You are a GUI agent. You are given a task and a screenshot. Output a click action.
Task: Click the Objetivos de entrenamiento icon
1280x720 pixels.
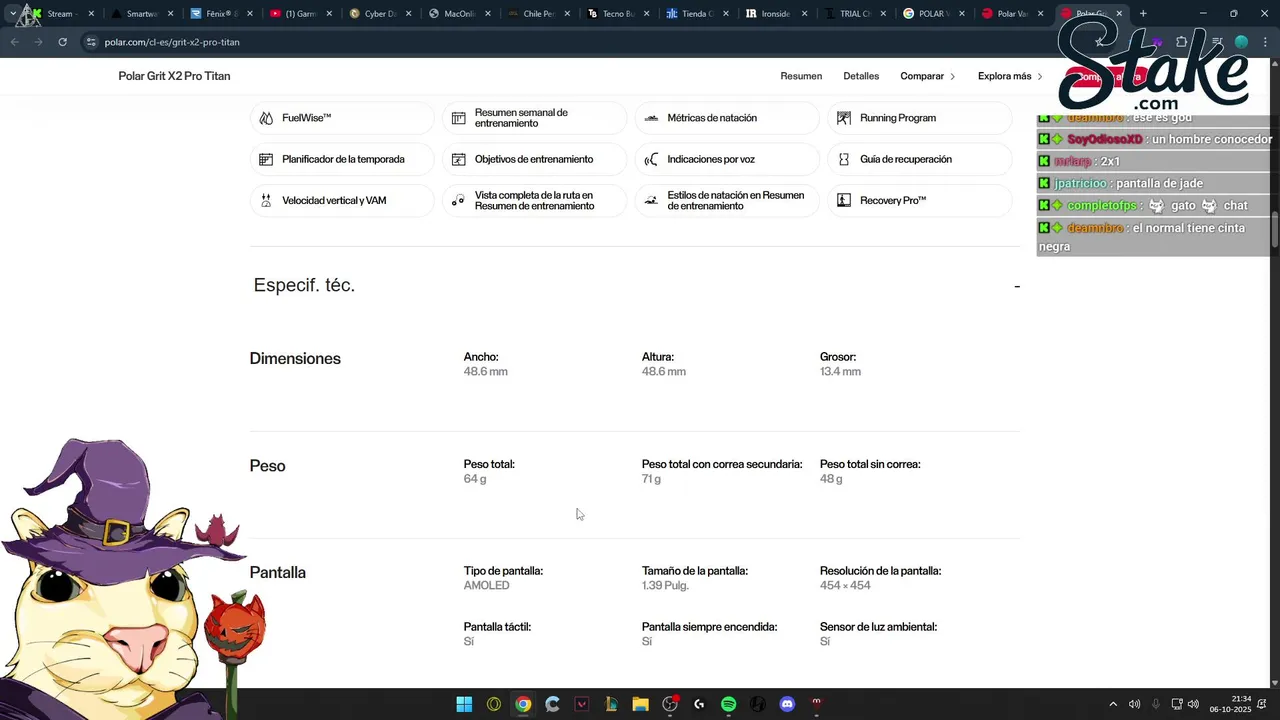(458, 159)
